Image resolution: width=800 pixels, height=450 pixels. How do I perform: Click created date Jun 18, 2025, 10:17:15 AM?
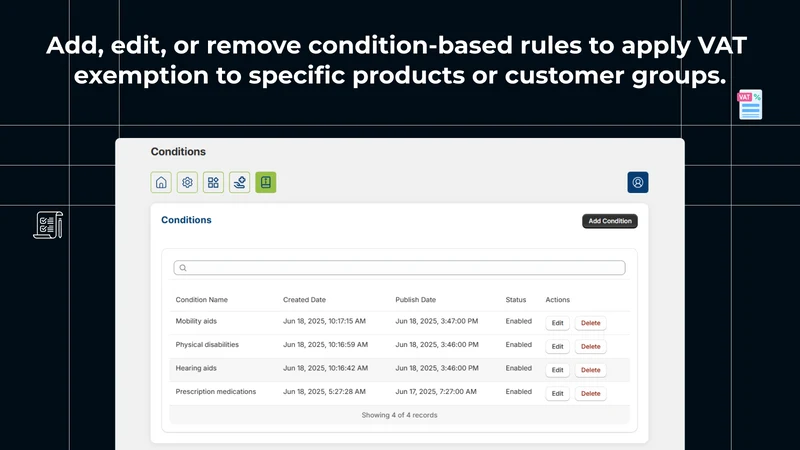coord(324,321)
